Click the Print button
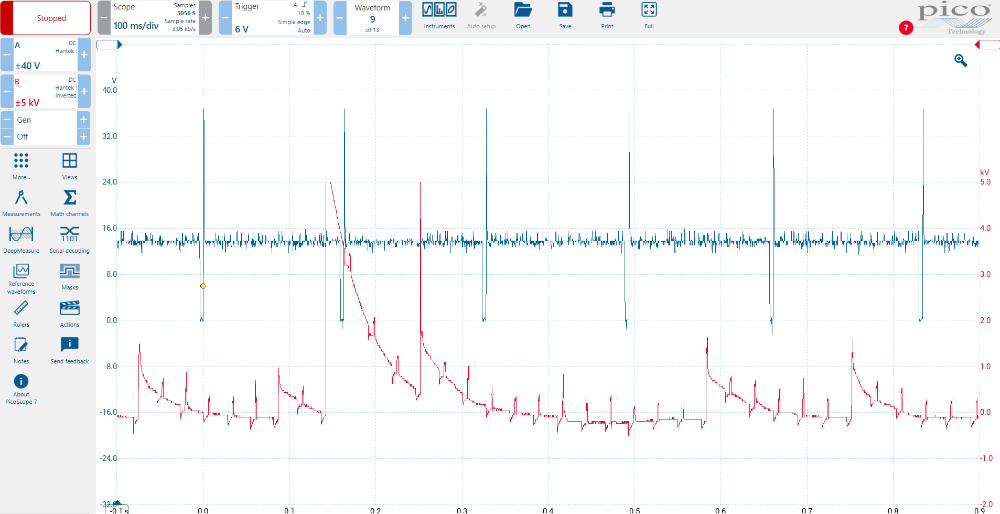The width and height of the screenshot is (1000, 514). pos(607,14)
